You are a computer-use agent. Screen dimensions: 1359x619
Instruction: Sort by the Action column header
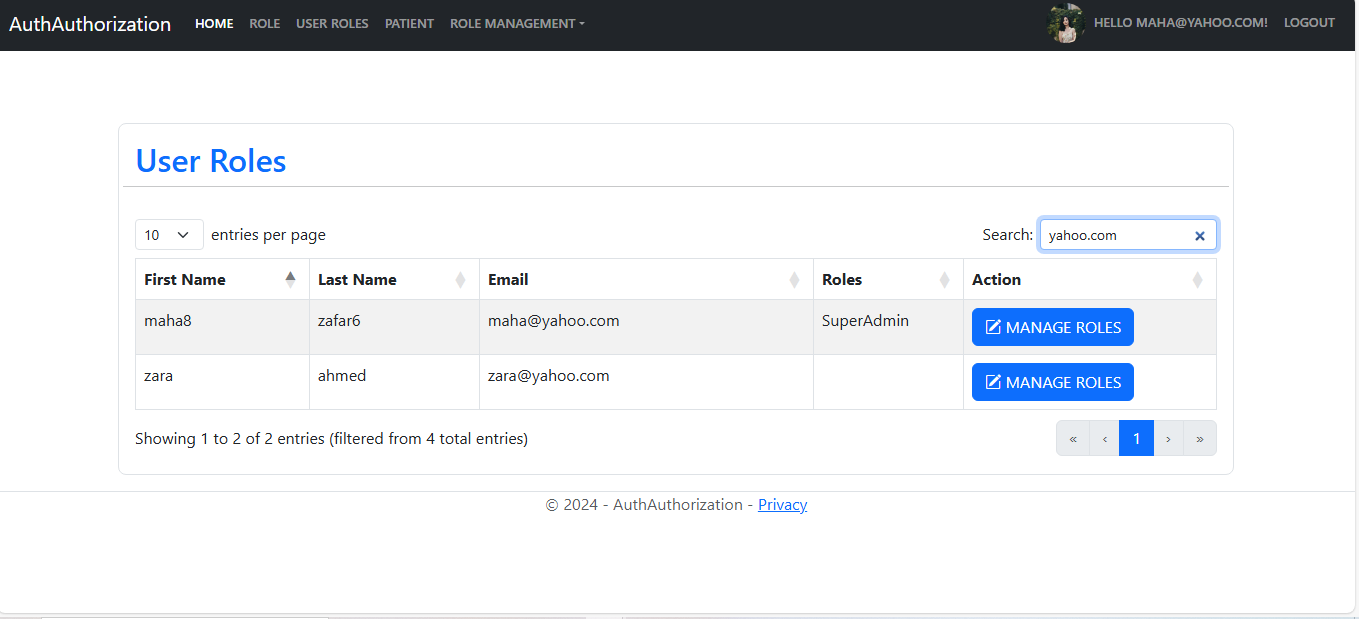pyautogui.click(x=1090, y=279)
